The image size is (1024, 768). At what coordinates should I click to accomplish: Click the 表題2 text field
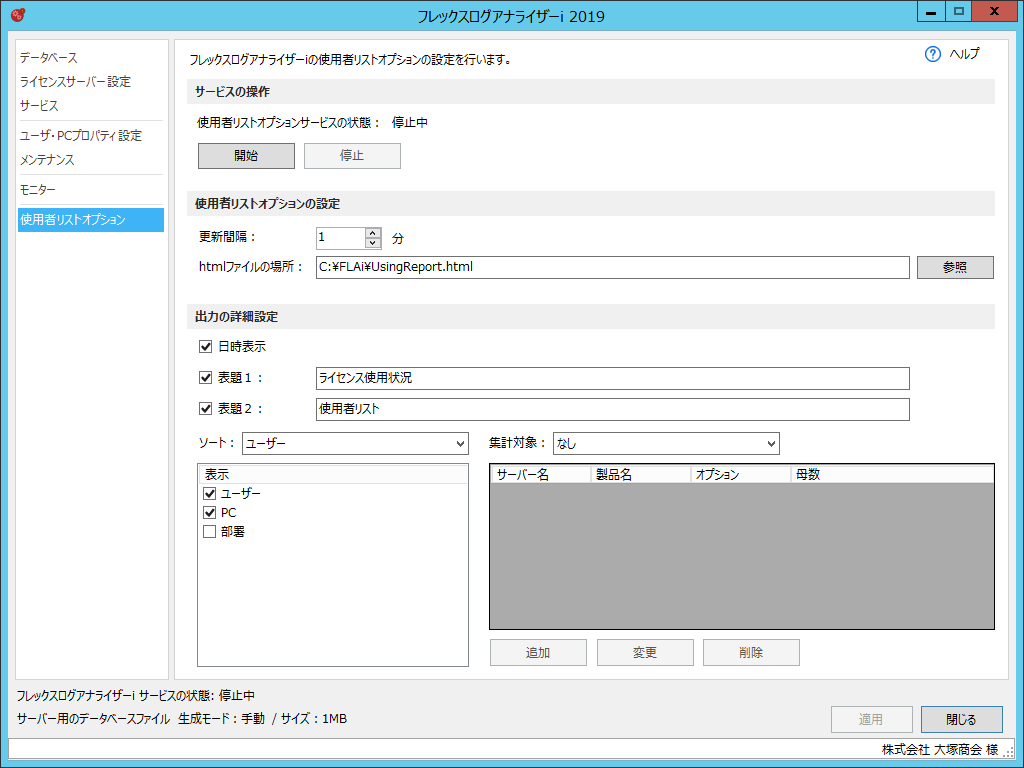point(613,409)
